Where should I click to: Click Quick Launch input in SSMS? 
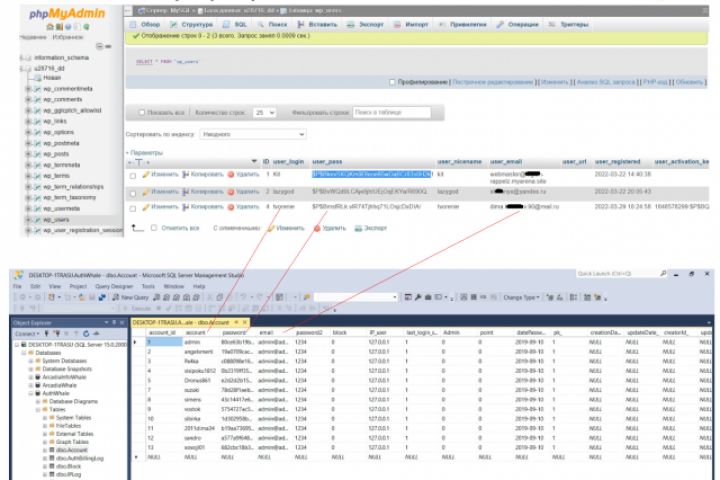(617, 274)
